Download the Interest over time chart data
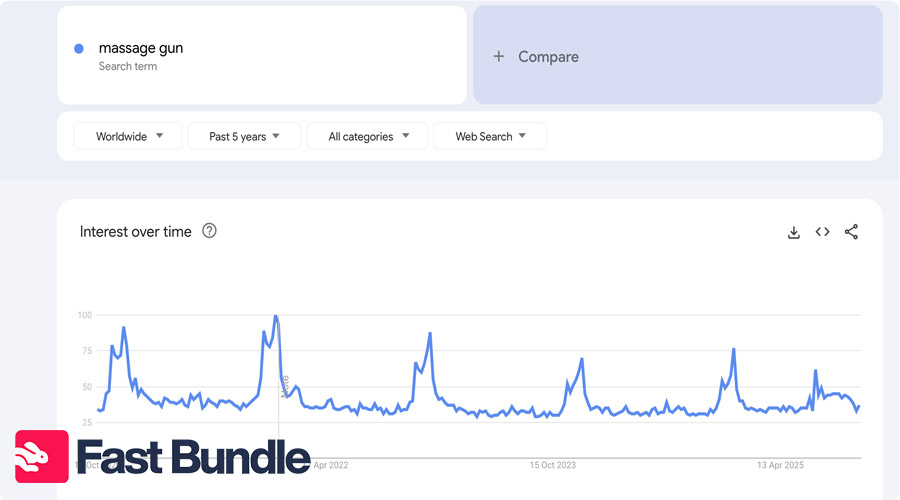Screen dimensions: 900x500 (794, 232)
